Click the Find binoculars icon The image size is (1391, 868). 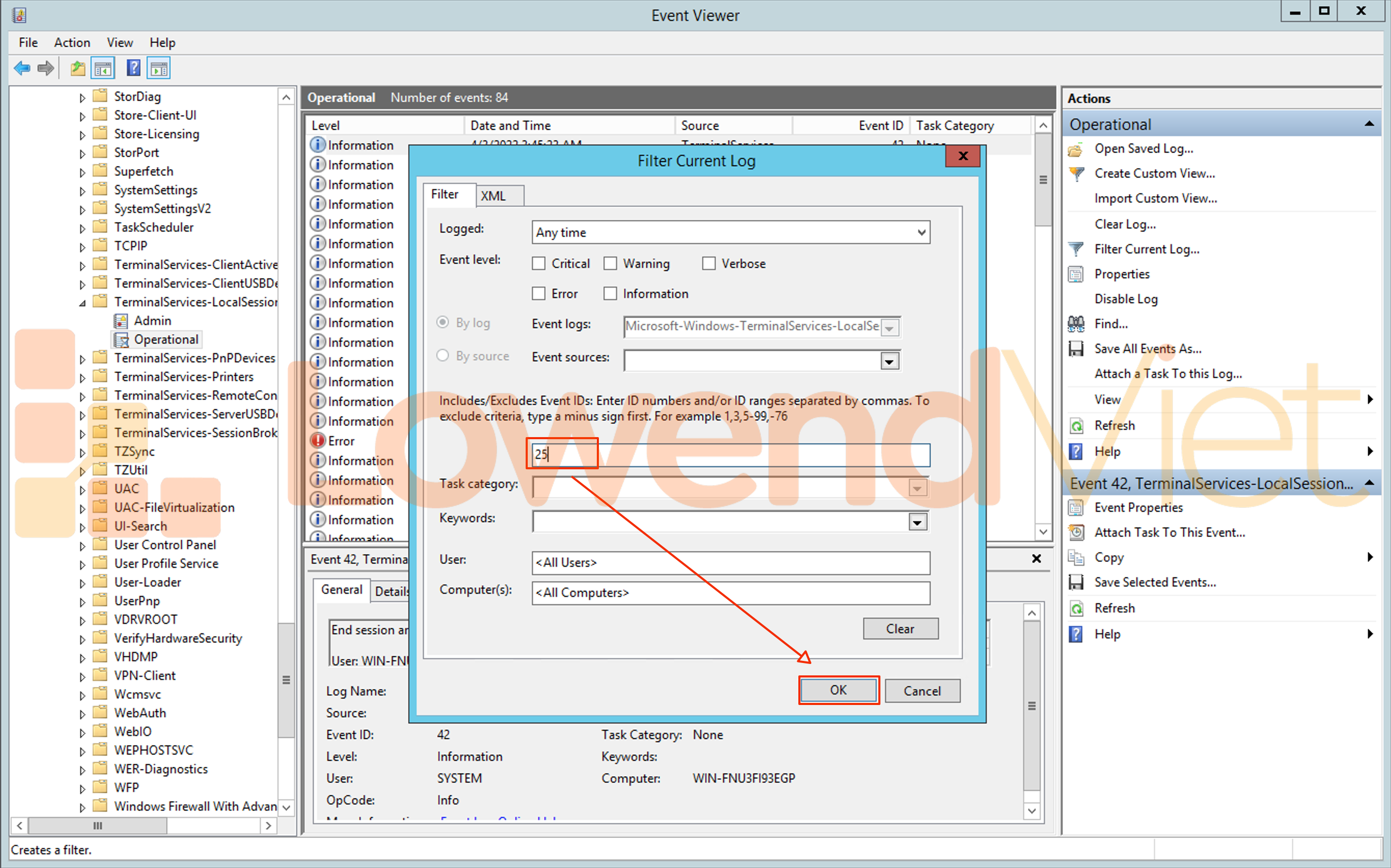coord(1076,324)
